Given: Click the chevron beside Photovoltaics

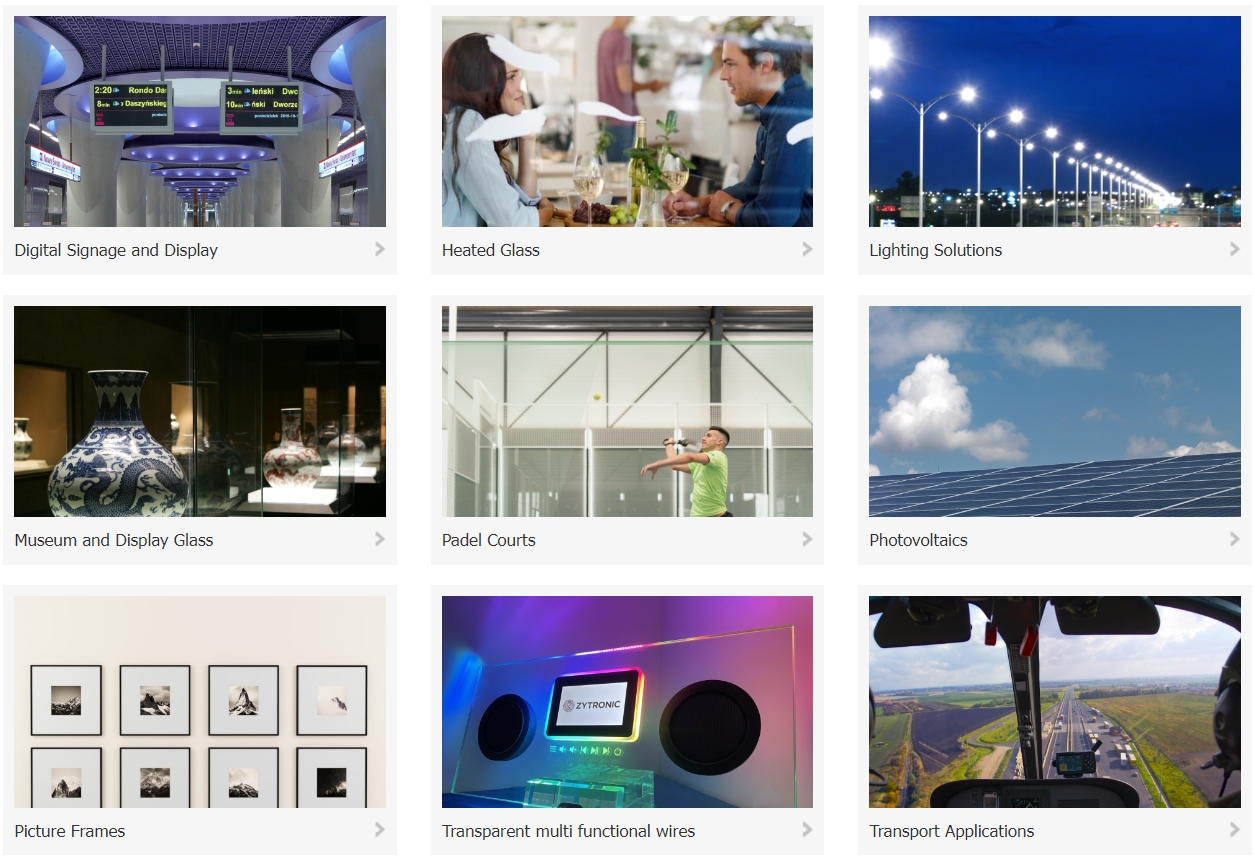Looking at the screenshot, I should pos(1235,539).
